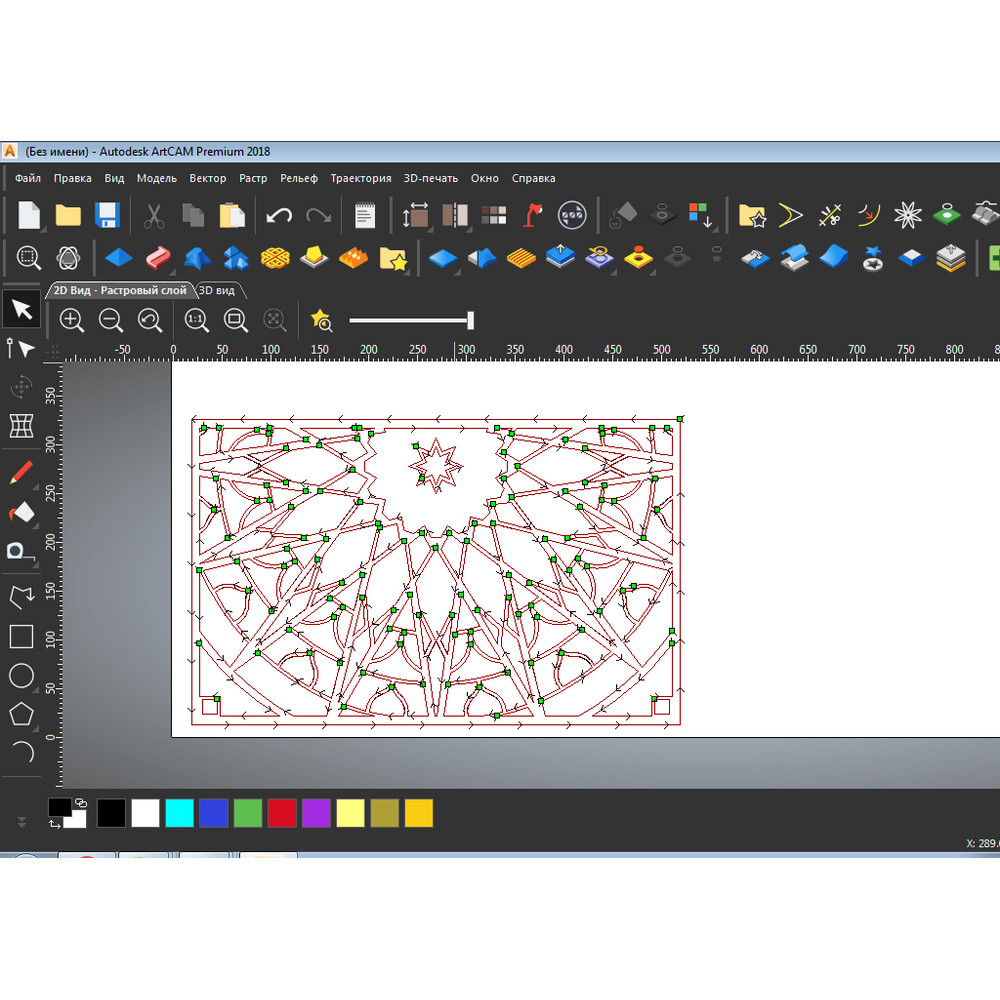This screenshot has width=1000, height=1000.
Task: Click the Zoom In magnifier icon
Action: 72,320
